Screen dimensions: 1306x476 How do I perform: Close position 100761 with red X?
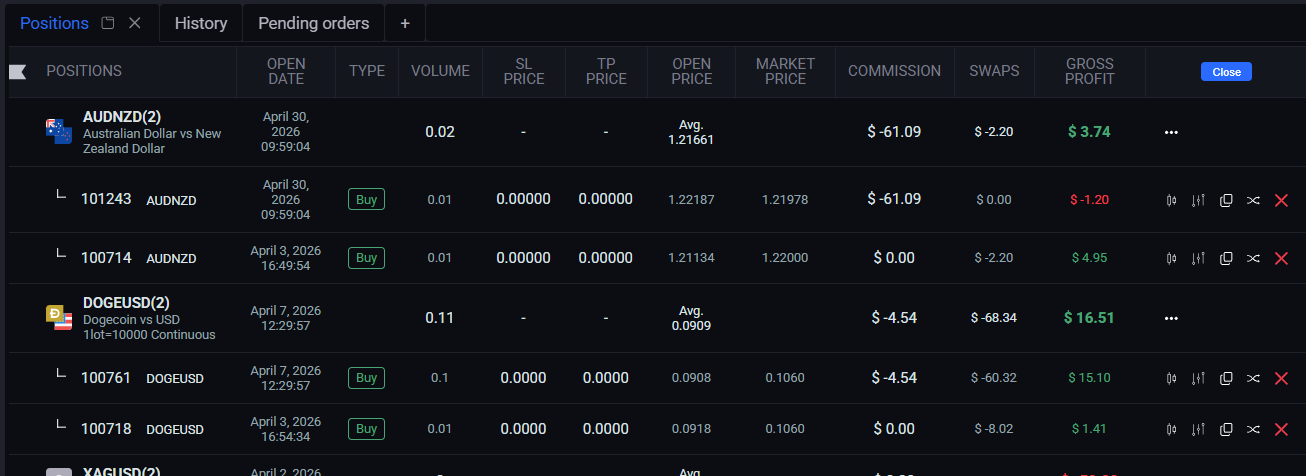click(x=1281, y=378)
